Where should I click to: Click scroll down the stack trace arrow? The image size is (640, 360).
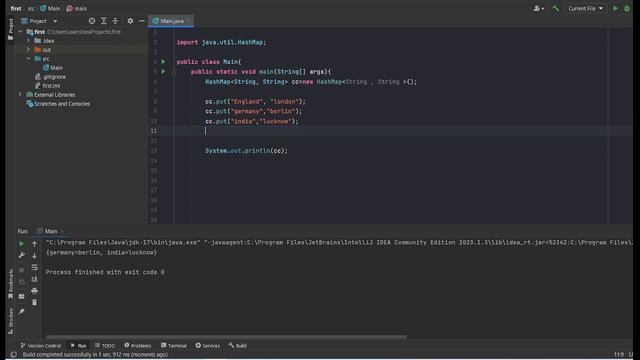click(34, 256)
